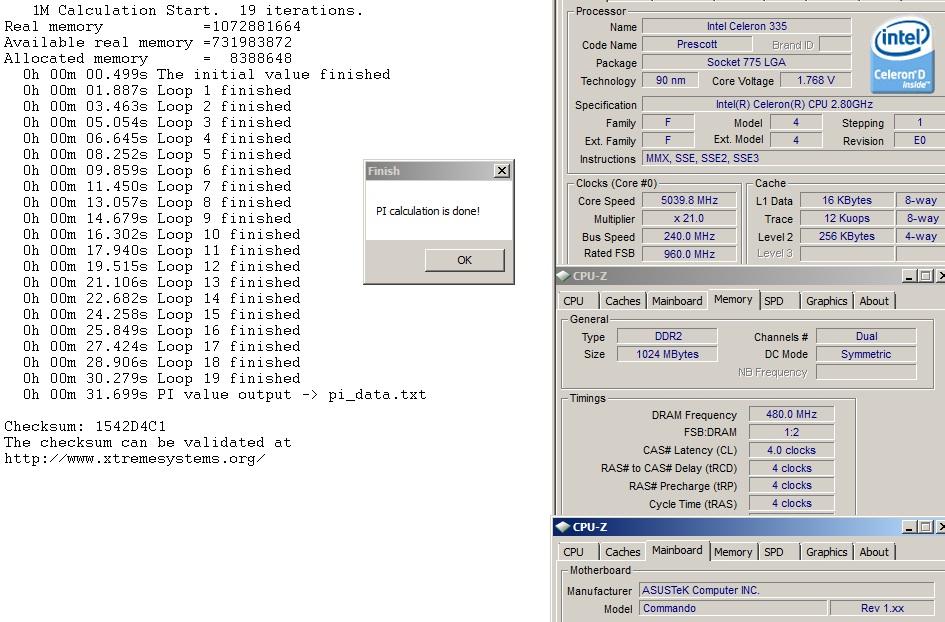The width and height of the screenshot is (945, 622).
Task: Click the PI calculation is done message
Action: tap(428, 211)
